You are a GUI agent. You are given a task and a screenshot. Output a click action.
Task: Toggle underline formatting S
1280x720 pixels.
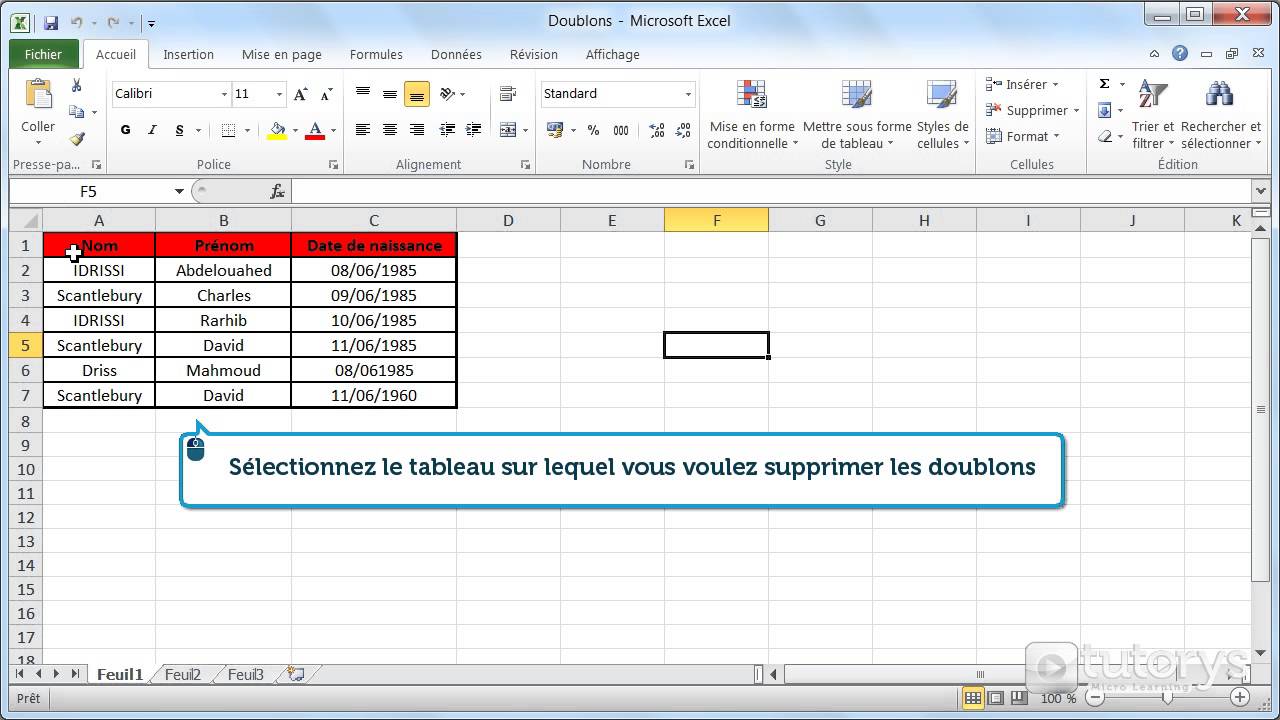pyautogui.click(x=179, y=130)
